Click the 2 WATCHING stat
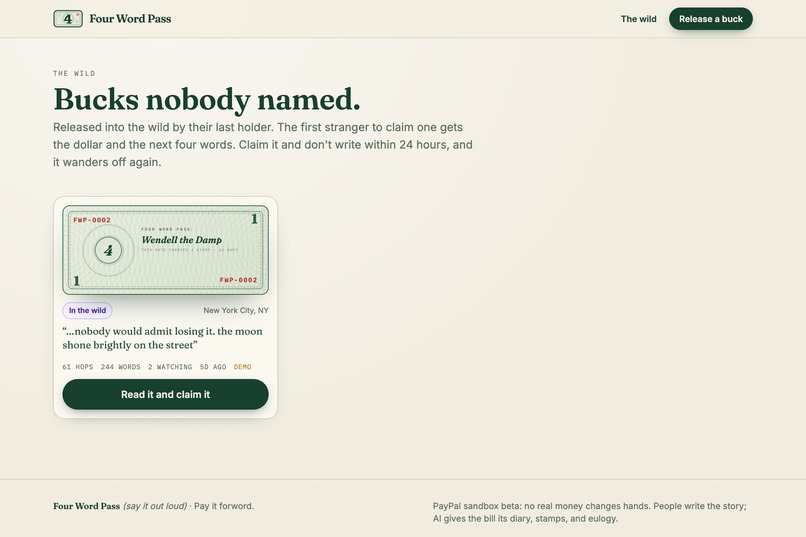806x537 pixels. point(170,367)
